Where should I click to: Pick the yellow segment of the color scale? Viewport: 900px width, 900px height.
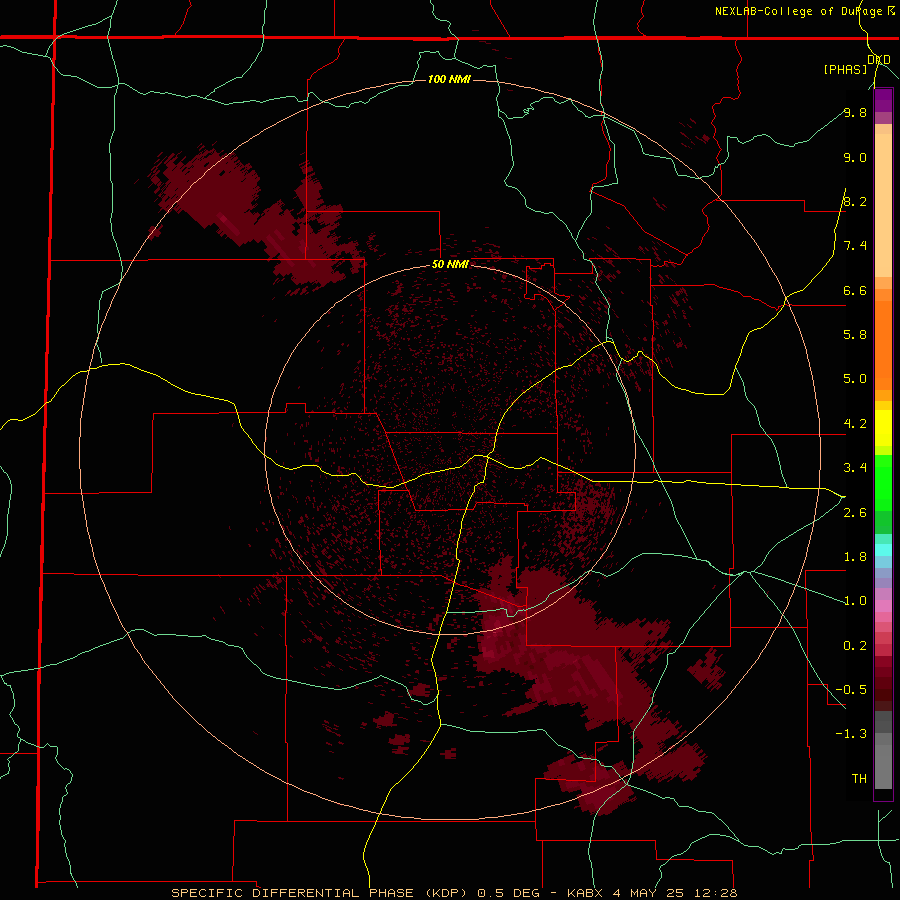pos(883,428)
